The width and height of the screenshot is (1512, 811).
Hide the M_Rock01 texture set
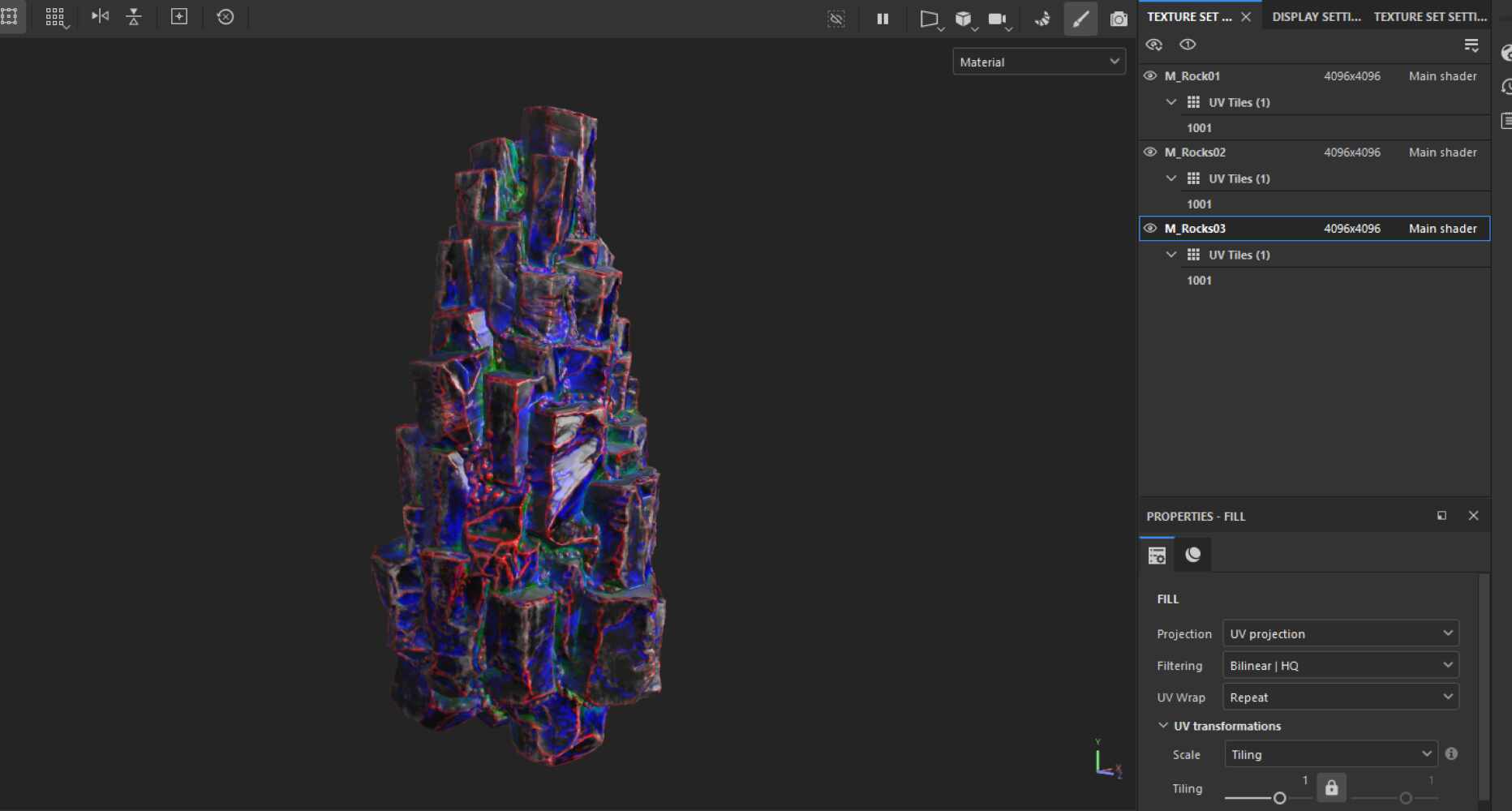[x=1150, y=75]
